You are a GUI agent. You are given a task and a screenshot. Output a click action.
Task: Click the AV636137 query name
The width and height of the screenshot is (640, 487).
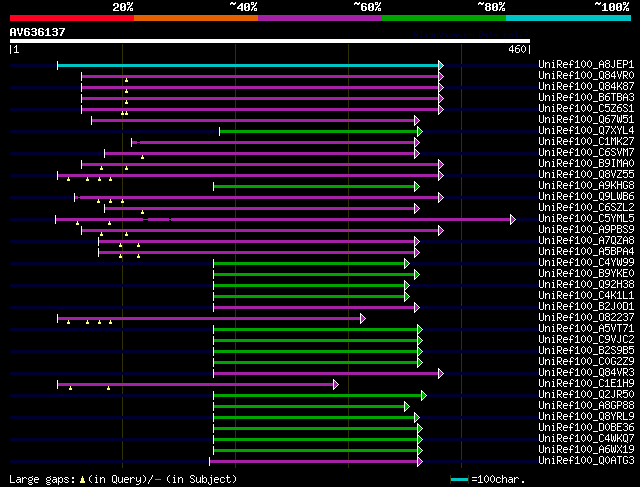click(38, 32)
